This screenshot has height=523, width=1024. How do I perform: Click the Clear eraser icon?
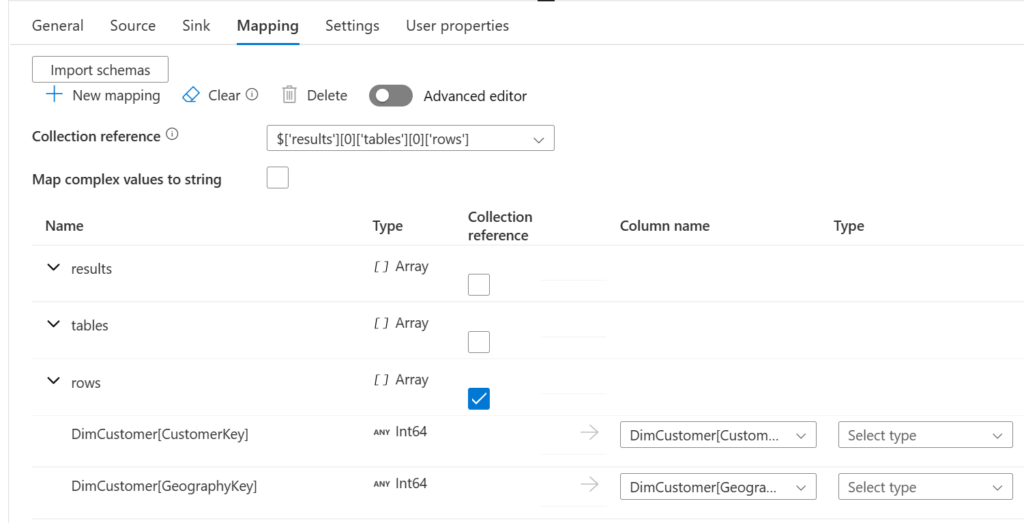(x=191, y=95)
